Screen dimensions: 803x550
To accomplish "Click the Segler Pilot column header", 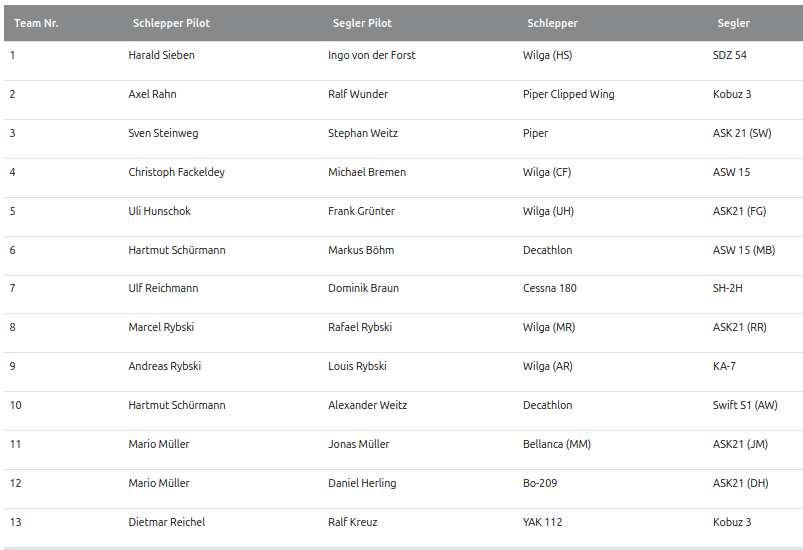I will pos(362,23).
